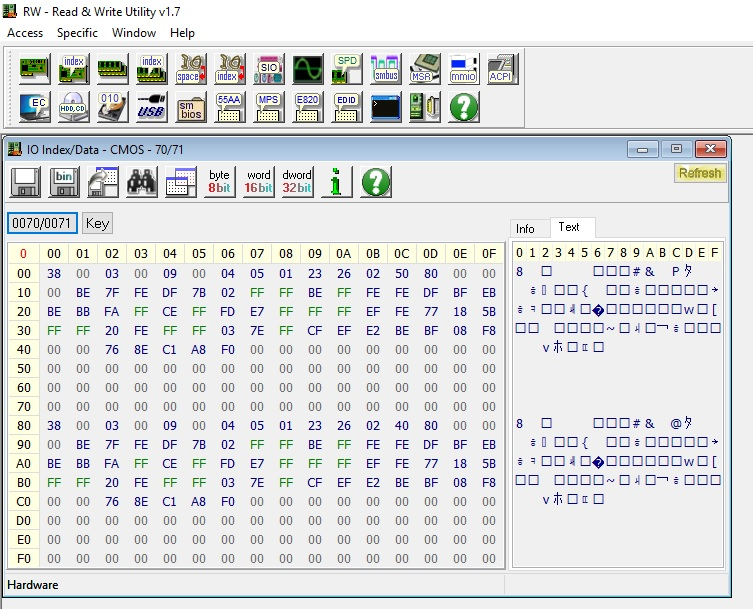
Task: Switch view to byte 8bit mode
Action: point(219,182)
